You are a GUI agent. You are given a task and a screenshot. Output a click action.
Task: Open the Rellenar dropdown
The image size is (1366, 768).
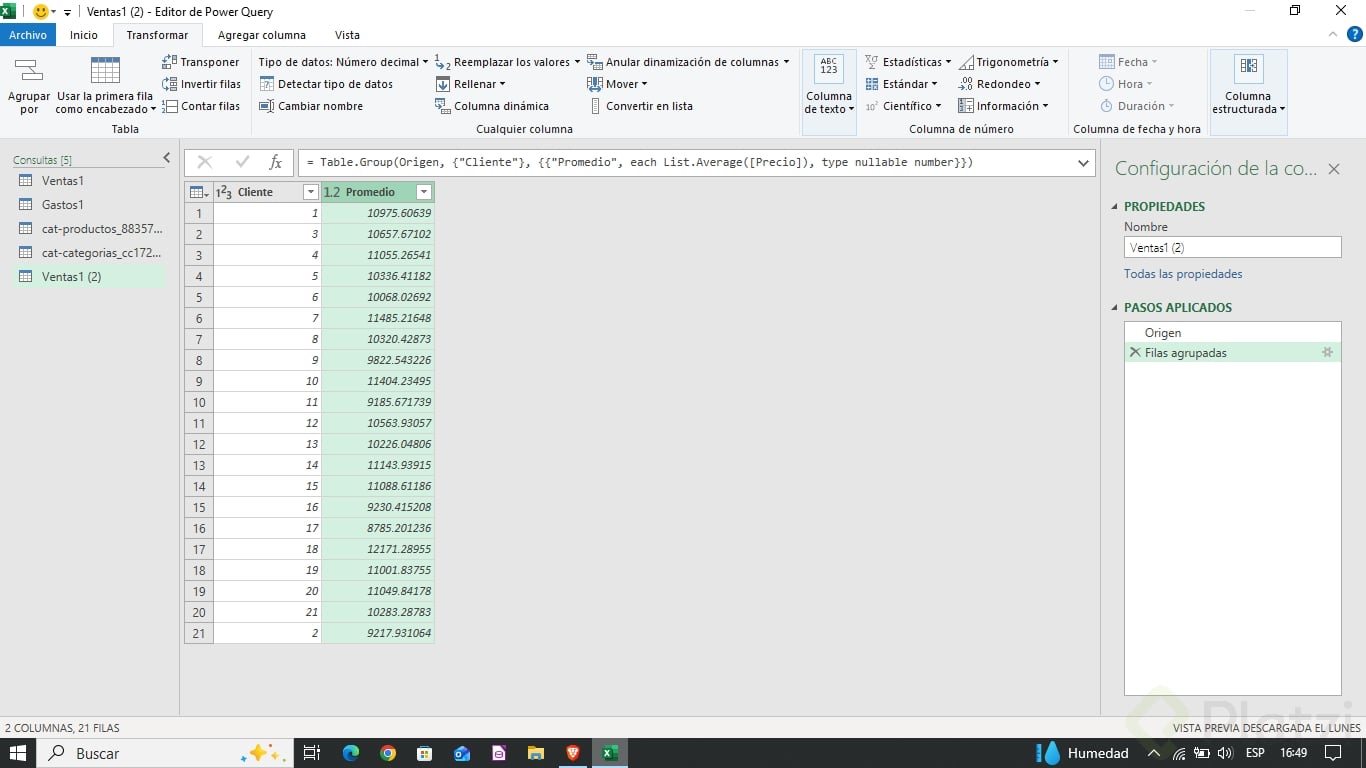(471, 84)
